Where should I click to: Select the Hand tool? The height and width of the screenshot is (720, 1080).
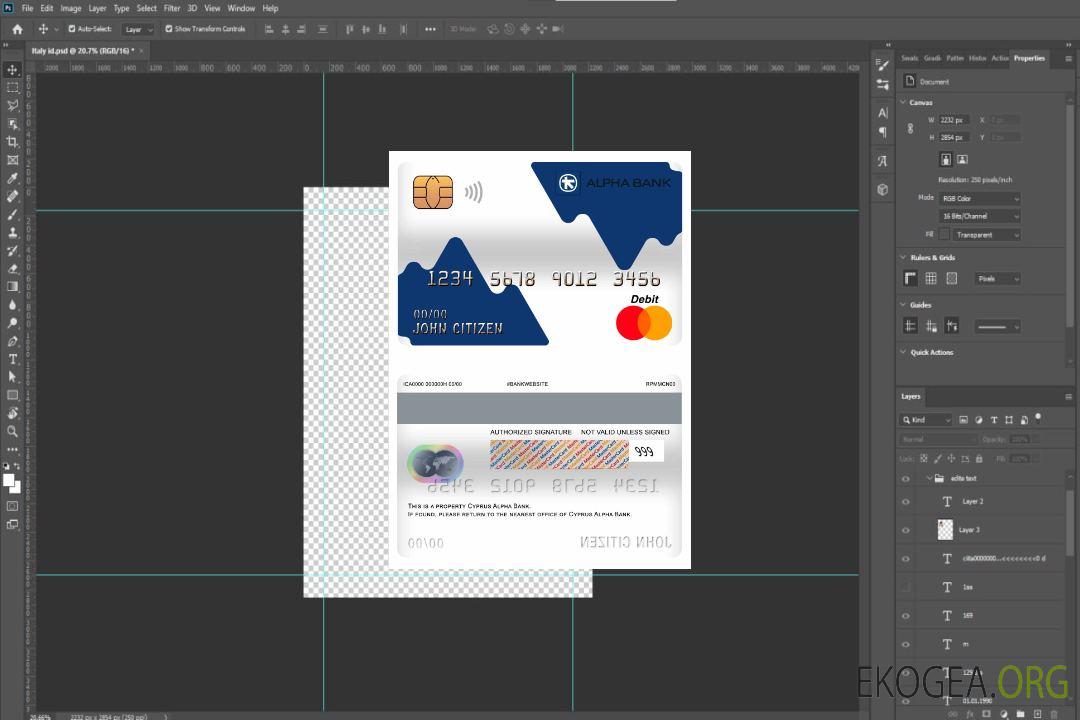tap(12, 413)
